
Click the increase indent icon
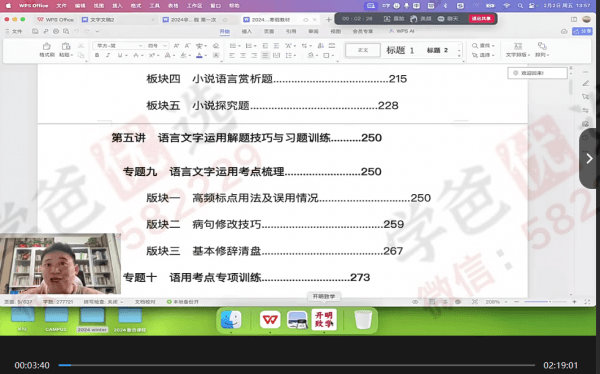click(x=276, y=46)
